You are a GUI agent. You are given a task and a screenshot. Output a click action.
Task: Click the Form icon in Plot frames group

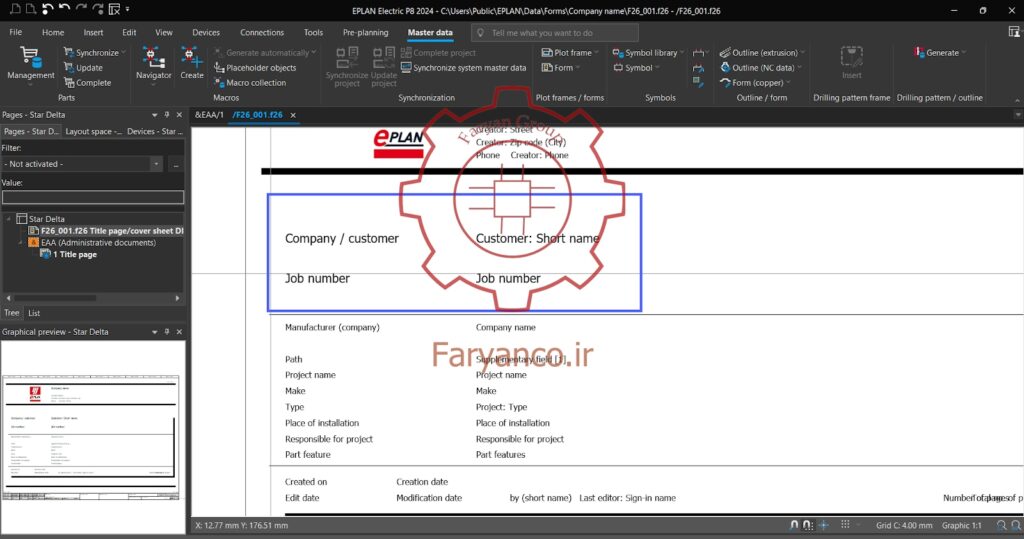[x=547, y=68]
